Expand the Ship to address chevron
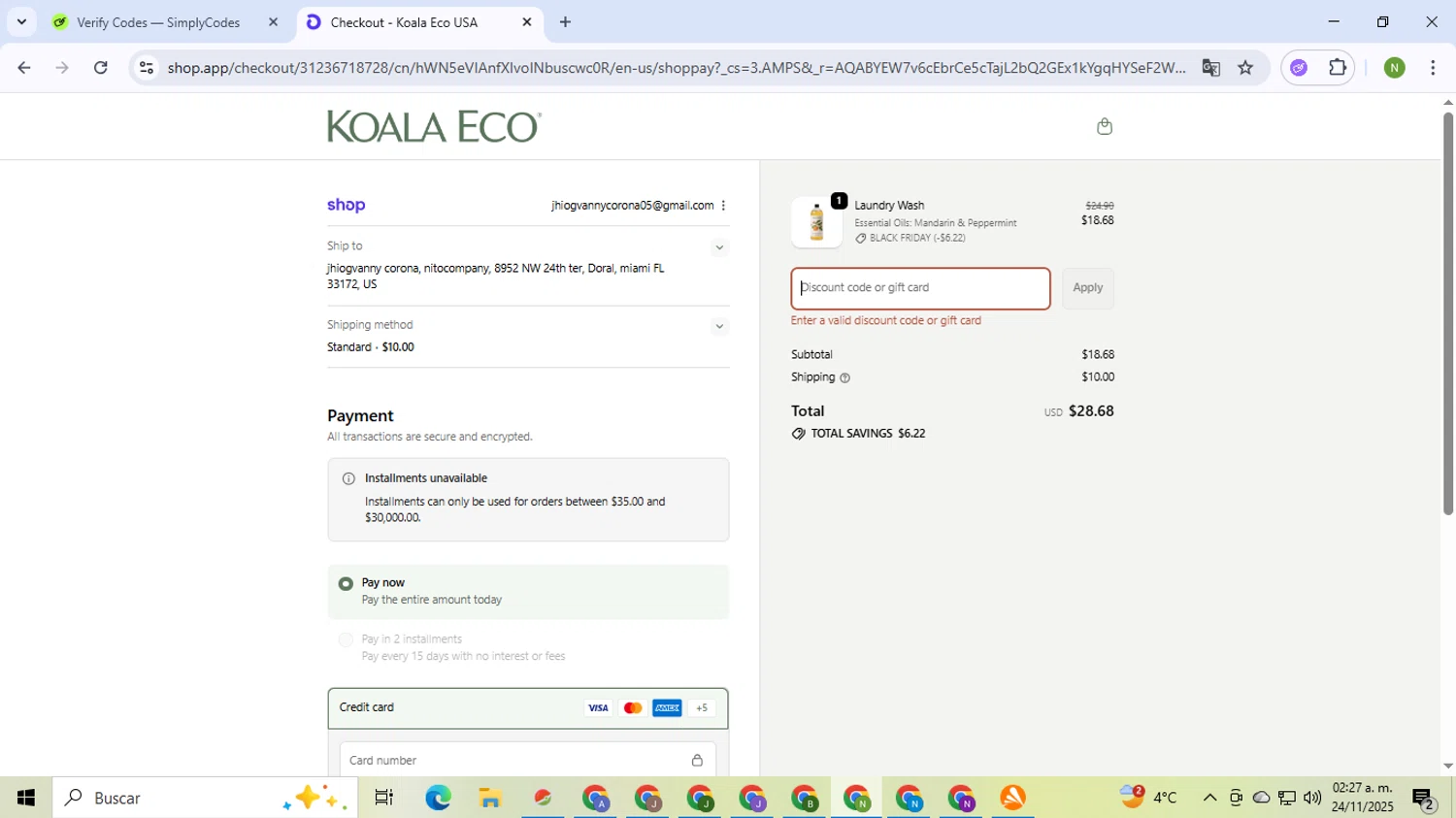Viewport: 1456px width, 818px height. tap(719, 247)
